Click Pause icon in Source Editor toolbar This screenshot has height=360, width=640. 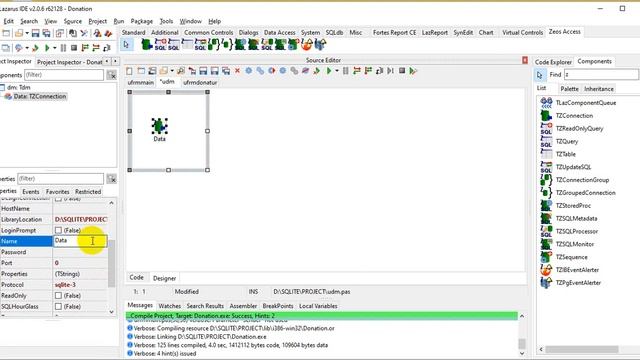(x=346, y=71)
